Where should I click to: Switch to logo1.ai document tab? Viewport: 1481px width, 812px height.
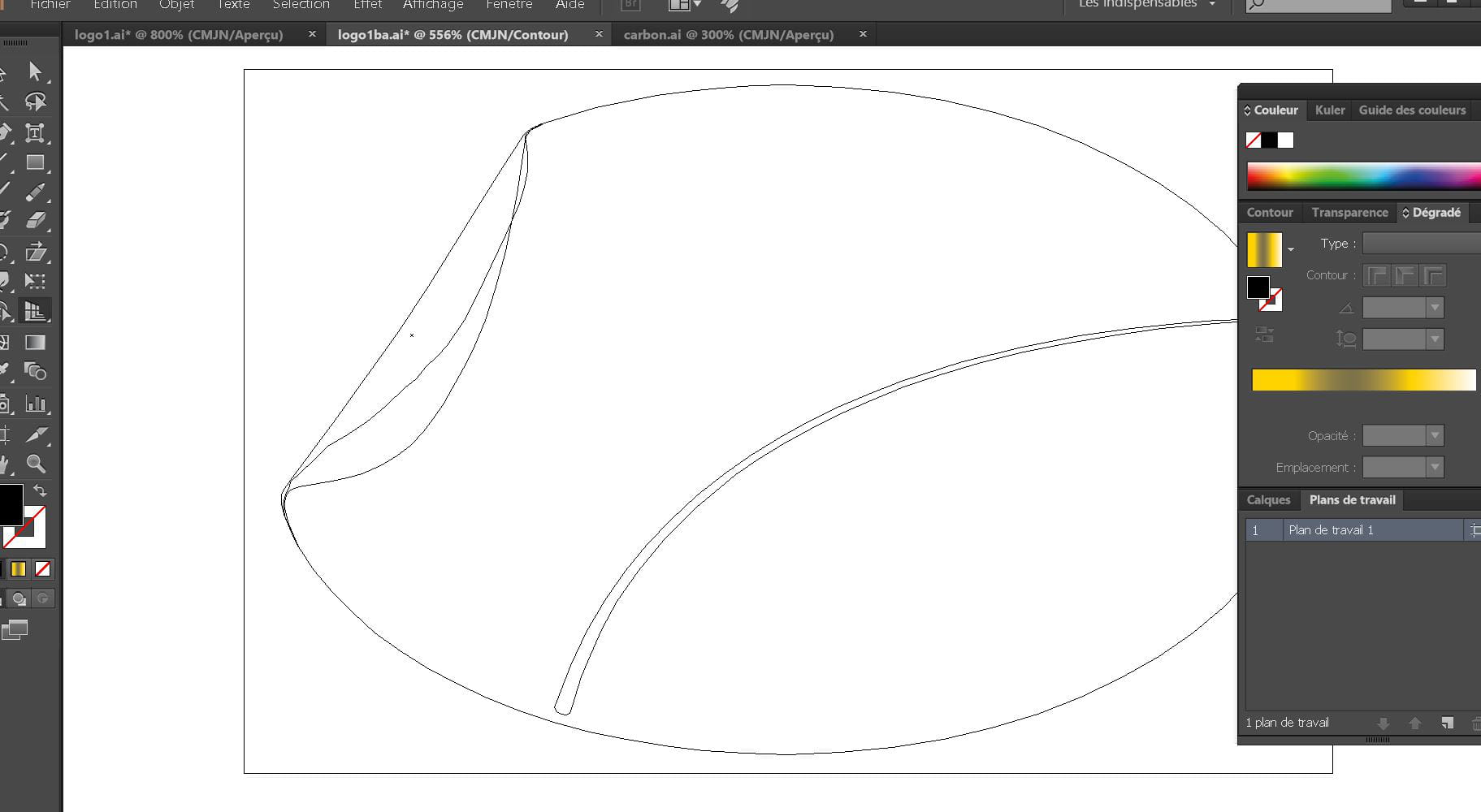point(179,35)
